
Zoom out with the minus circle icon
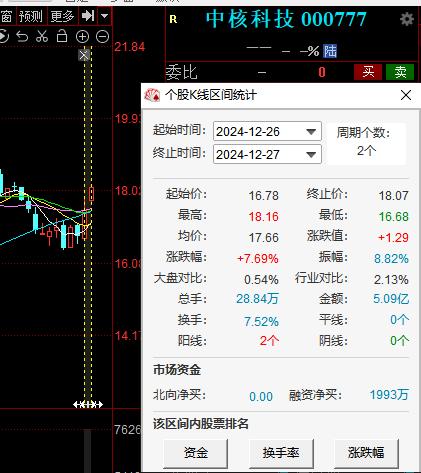102,36
